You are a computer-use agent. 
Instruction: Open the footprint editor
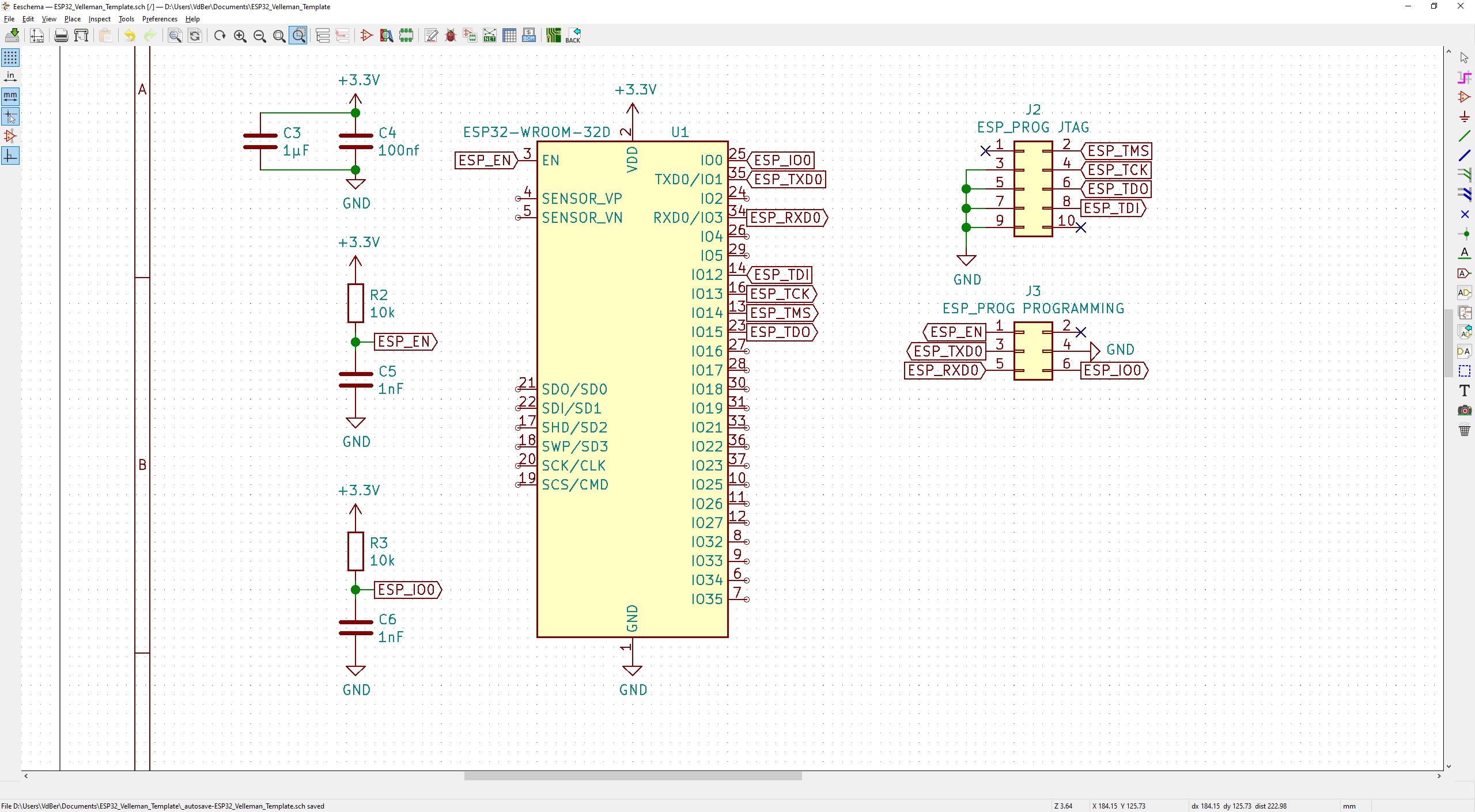point(406,36)
